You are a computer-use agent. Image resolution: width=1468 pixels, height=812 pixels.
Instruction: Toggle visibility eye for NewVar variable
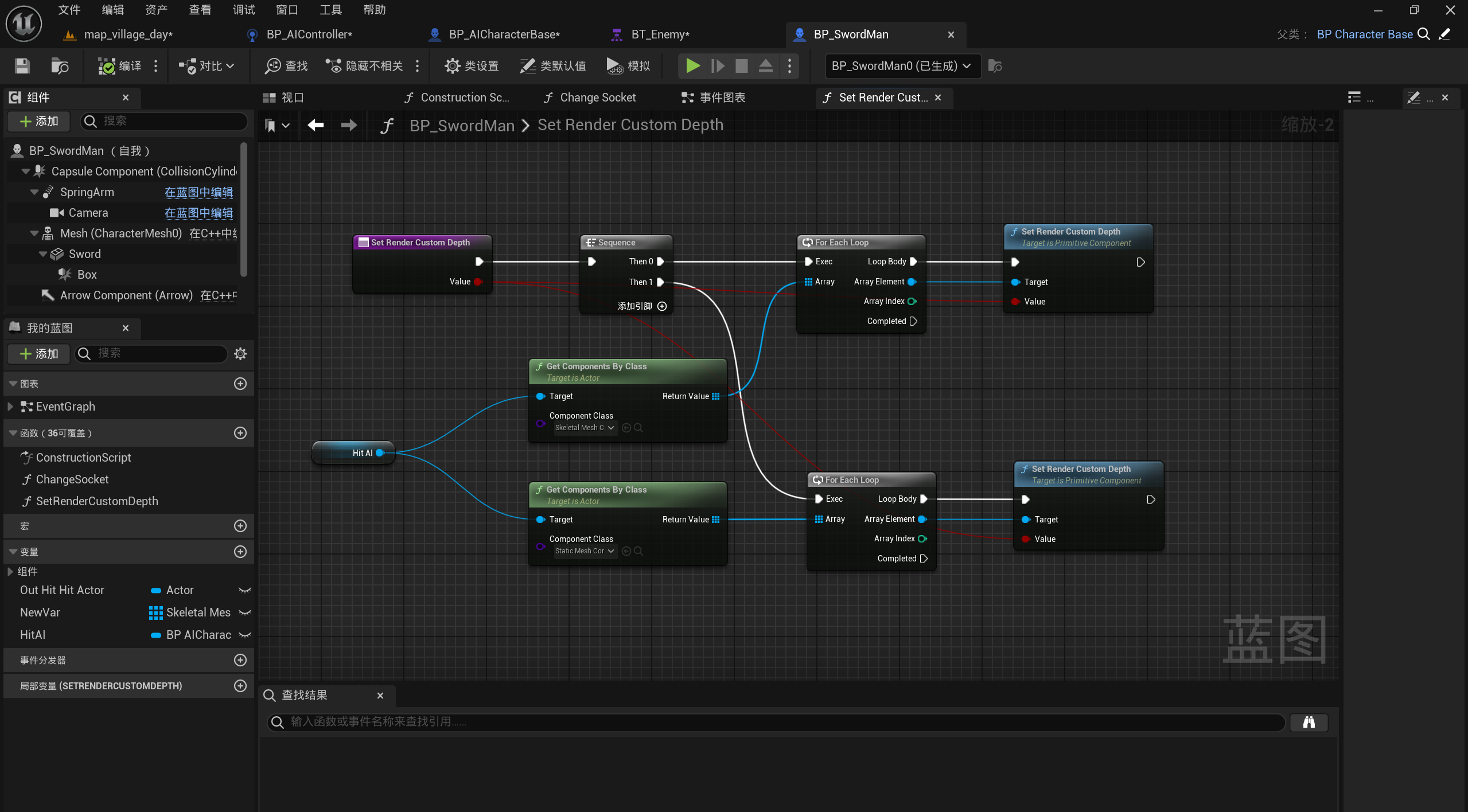tap(245, 612)
